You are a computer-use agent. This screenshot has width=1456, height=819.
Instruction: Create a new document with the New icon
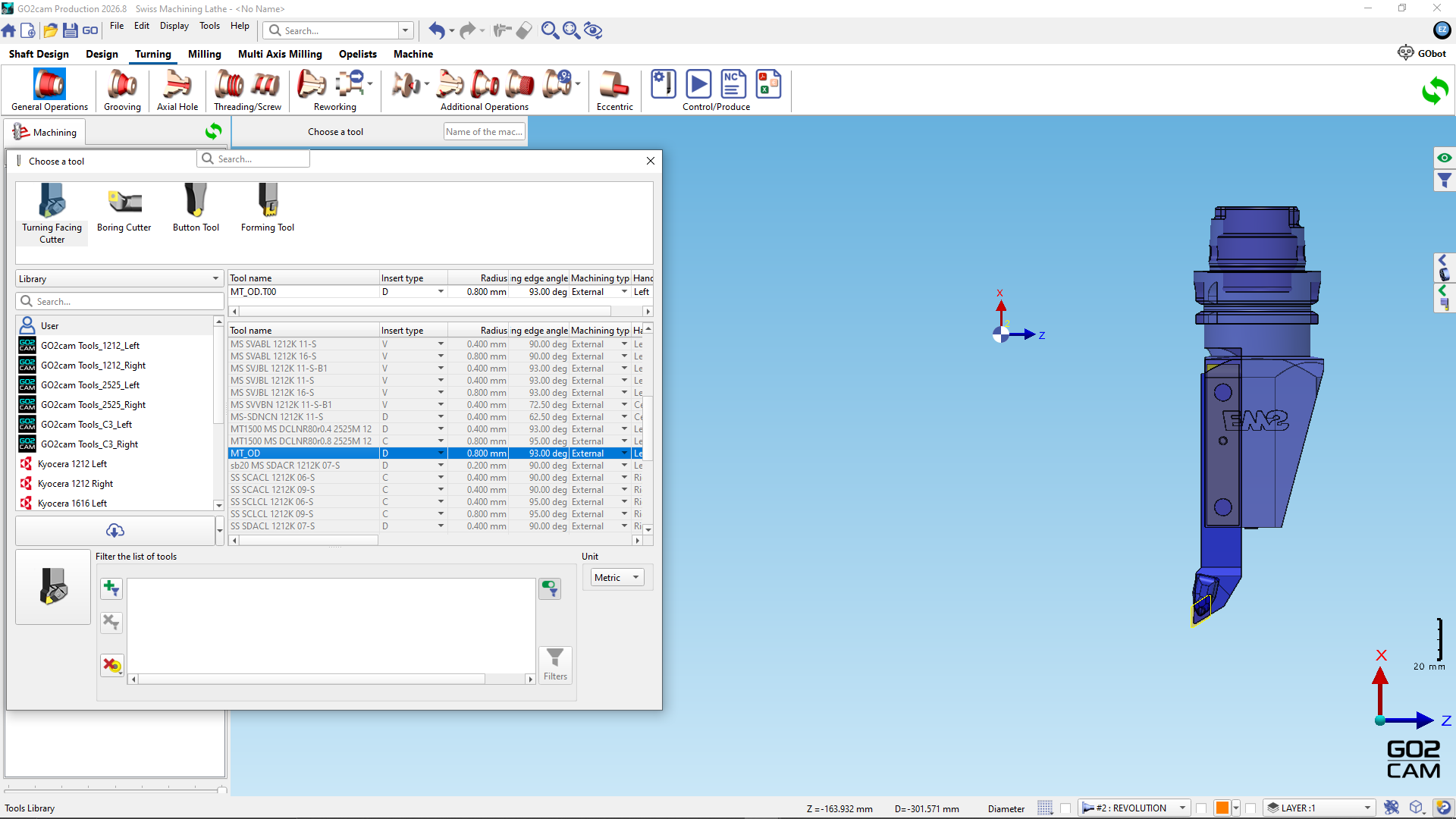tap(28, 30)
